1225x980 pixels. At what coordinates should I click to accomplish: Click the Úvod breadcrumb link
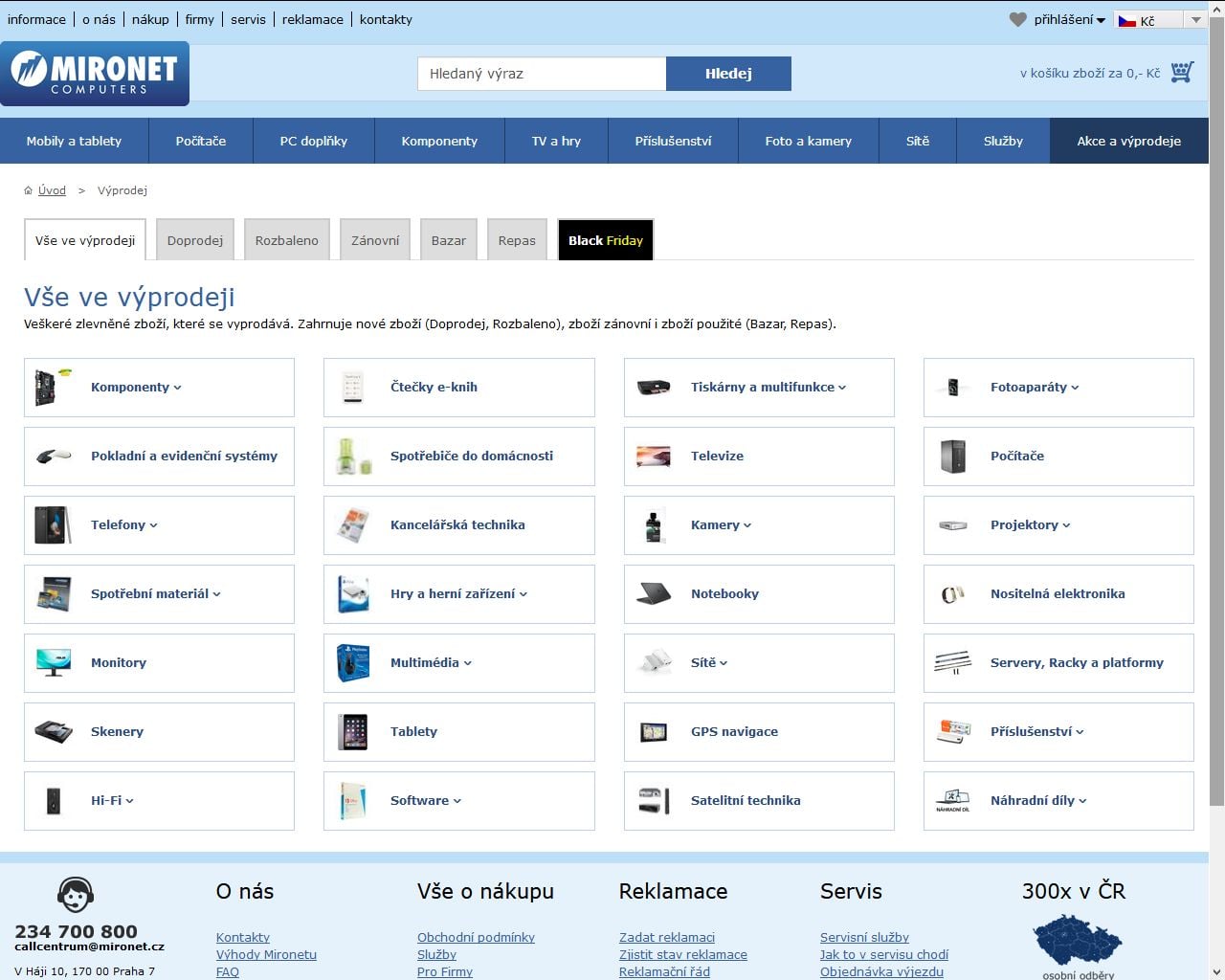[x=52, y=190]
